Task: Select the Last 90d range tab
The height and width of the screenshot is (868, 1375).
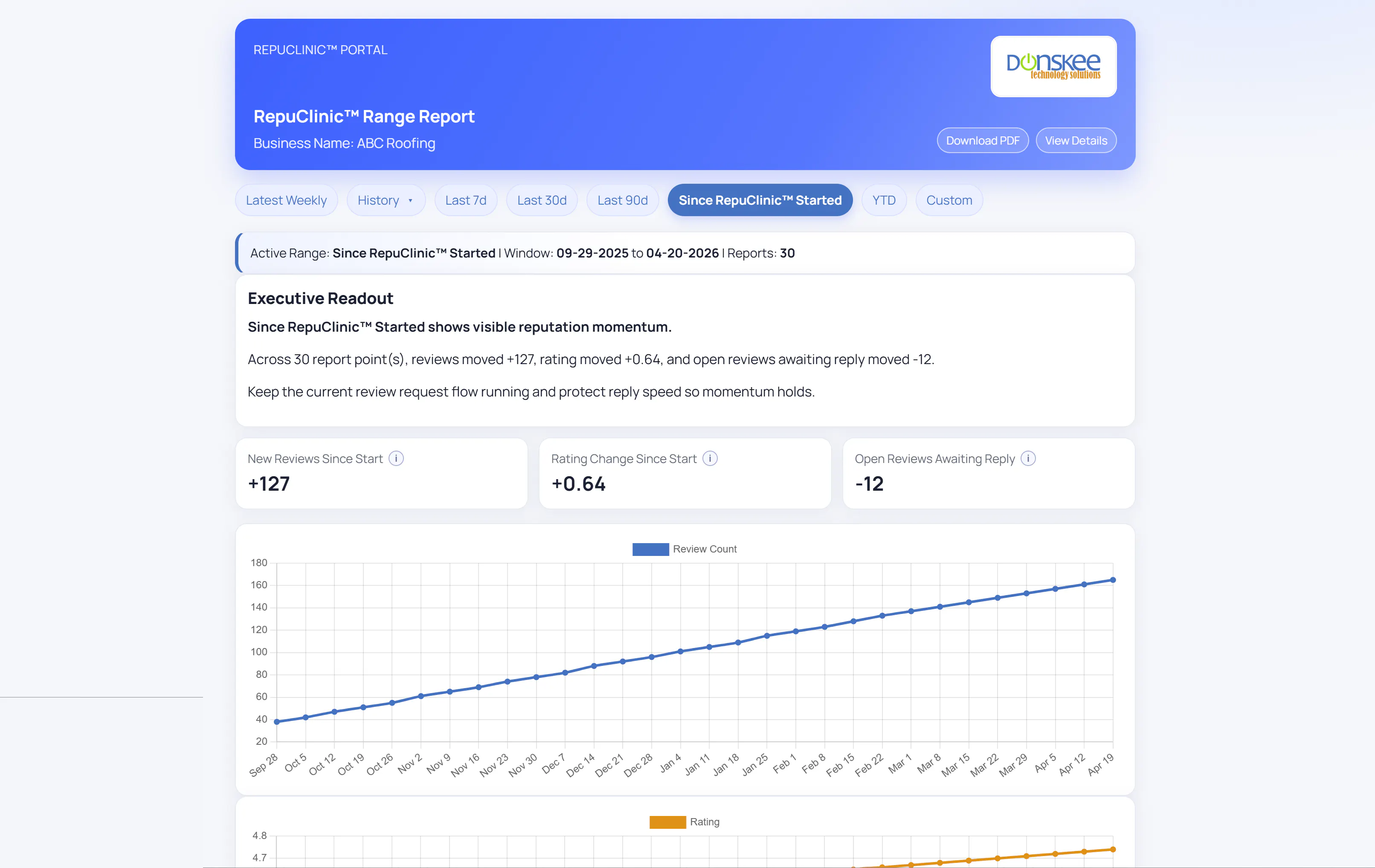Action: click(x=622, y=200)
